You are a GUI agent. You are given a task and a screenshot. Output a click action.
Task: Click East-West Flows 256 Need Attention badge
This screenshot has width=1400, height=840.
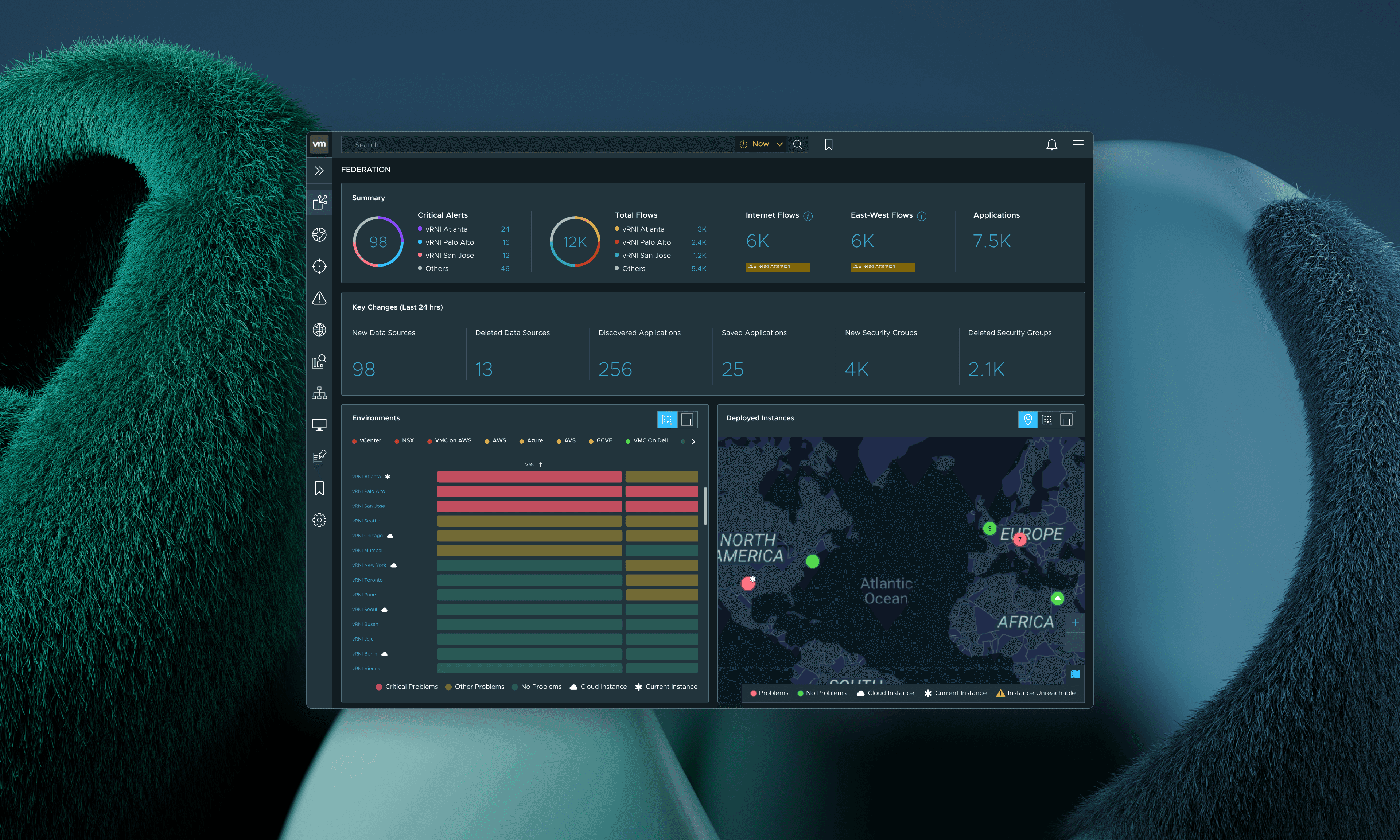pyautogui.click(x=882, y=267)
